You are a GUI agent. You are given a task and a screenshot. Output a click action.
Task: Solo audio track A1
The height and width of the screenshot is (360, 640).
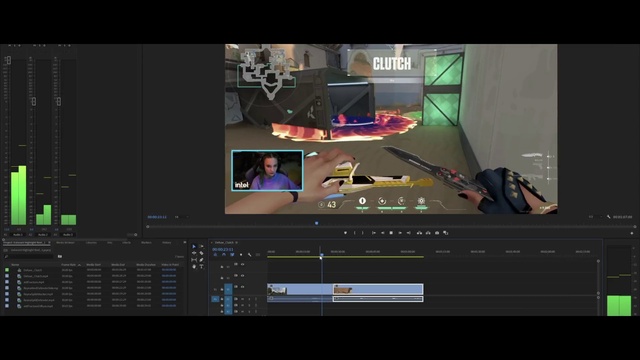click(249, 299)
